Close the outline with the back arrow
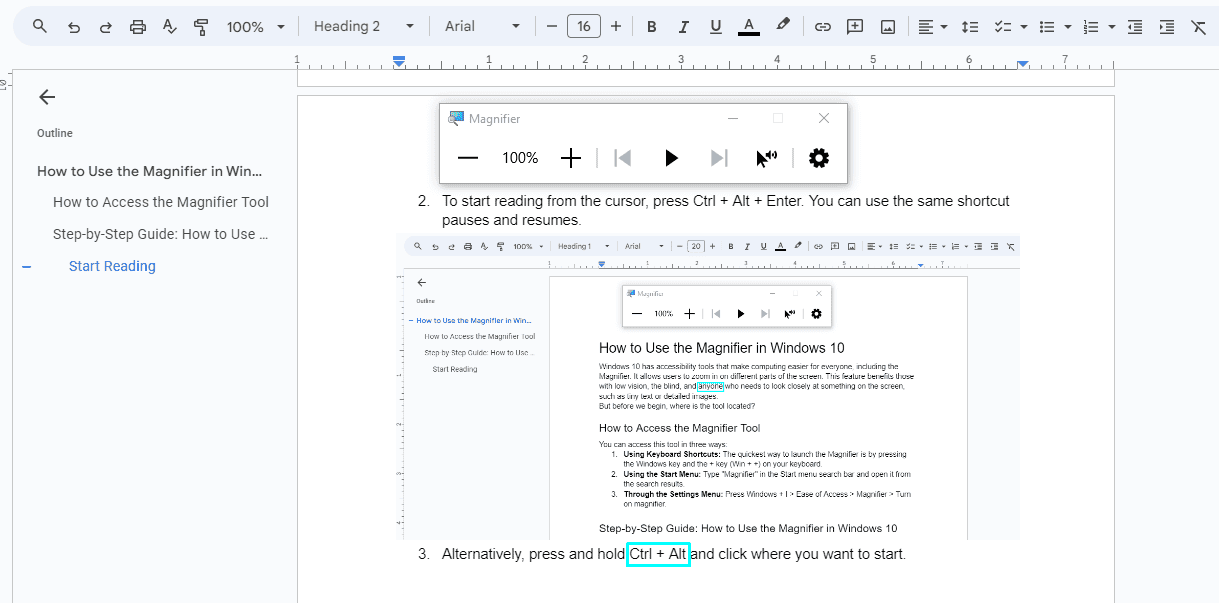 (x=47, y=97)
